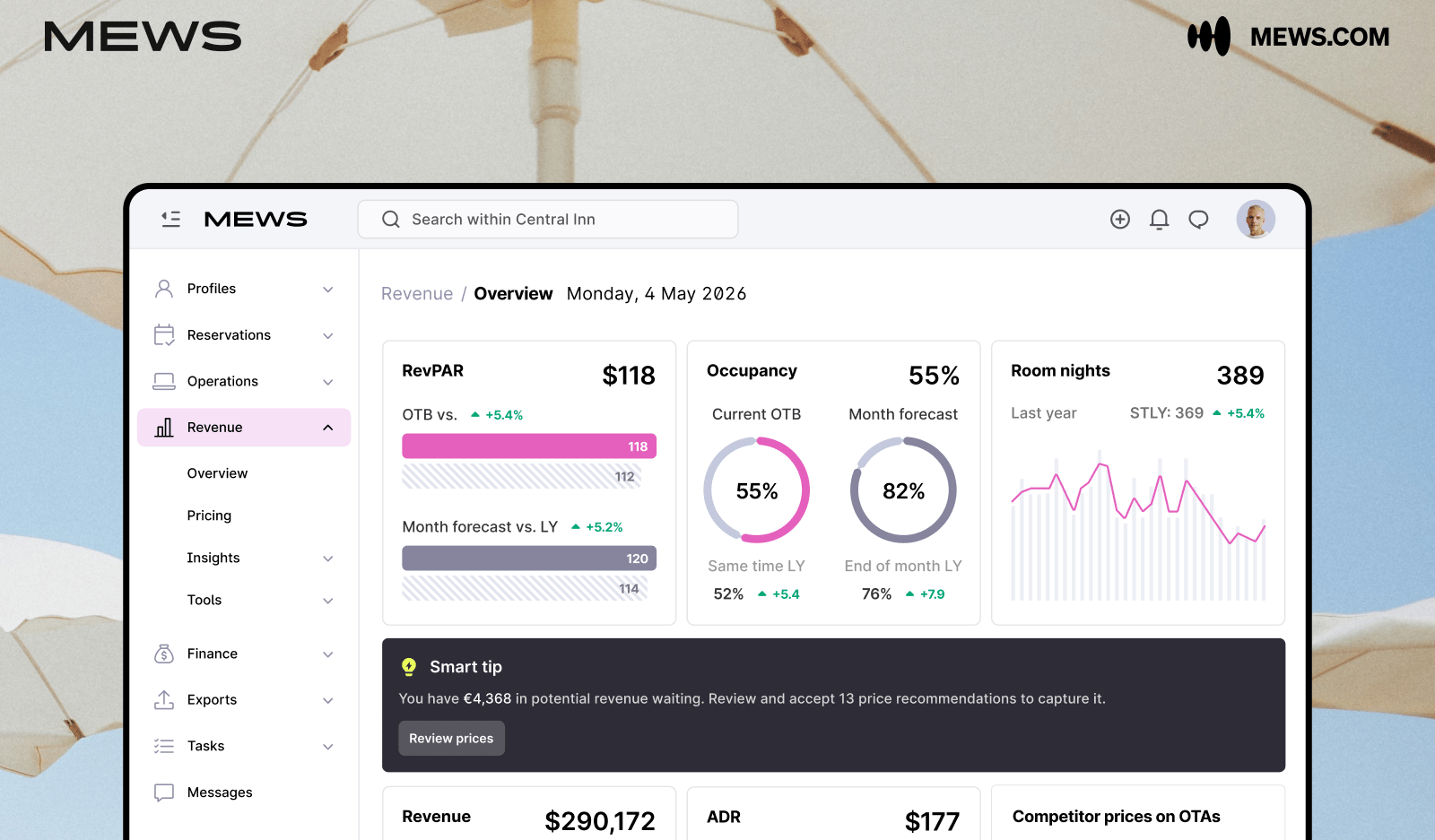
Task: Click the hatched 114 comparison bar
Action: [525, 588]
